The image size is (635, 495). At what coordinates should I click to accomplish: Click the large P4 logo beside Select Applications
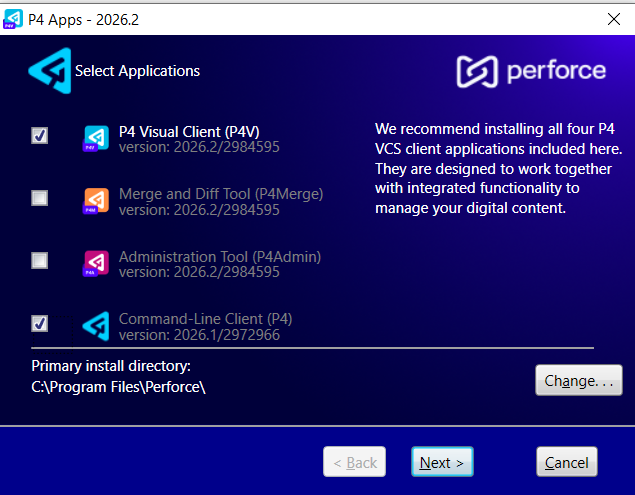50,71
